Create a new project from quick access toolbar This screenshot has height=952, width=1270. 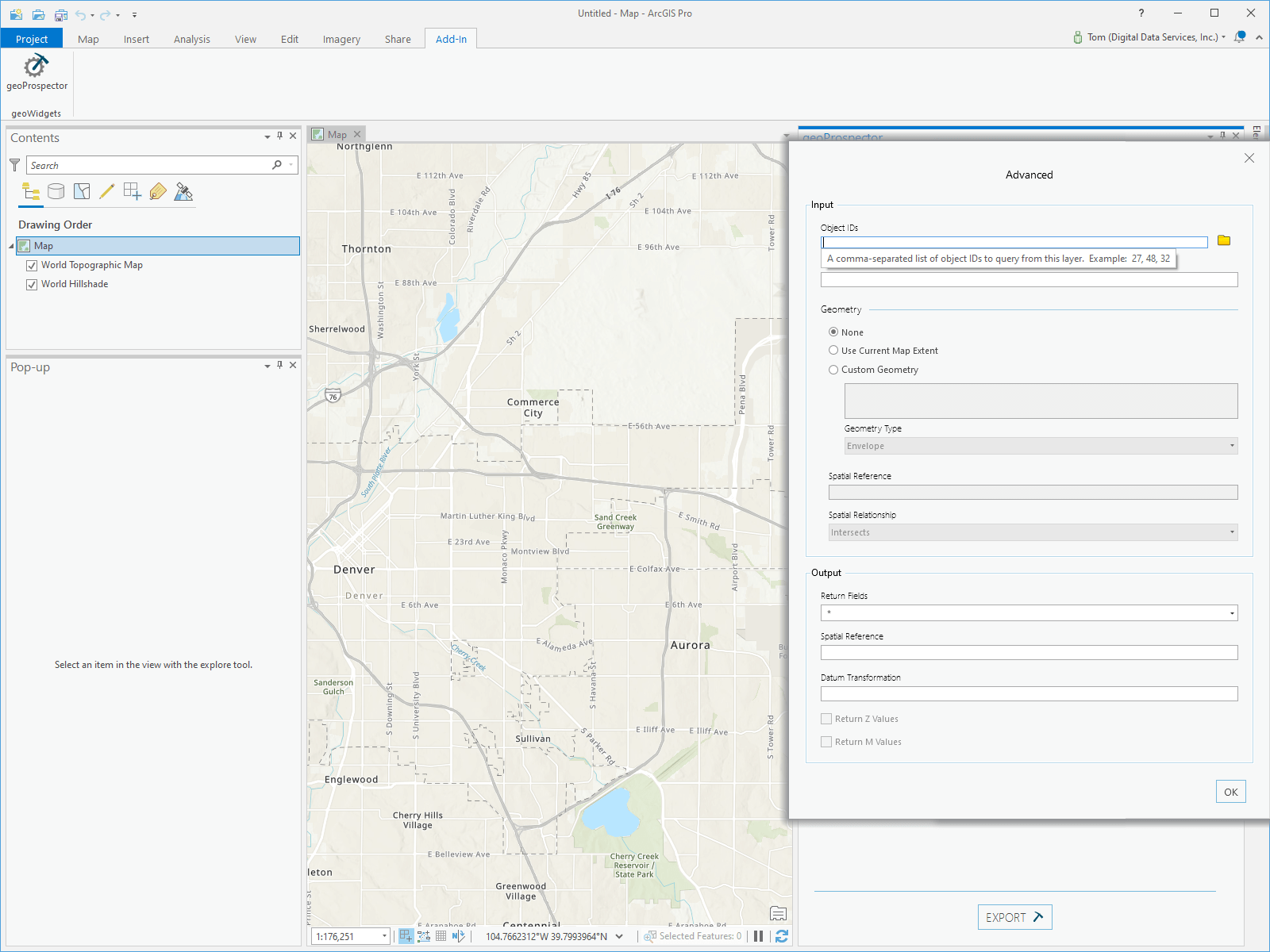(x=16, y=14)
